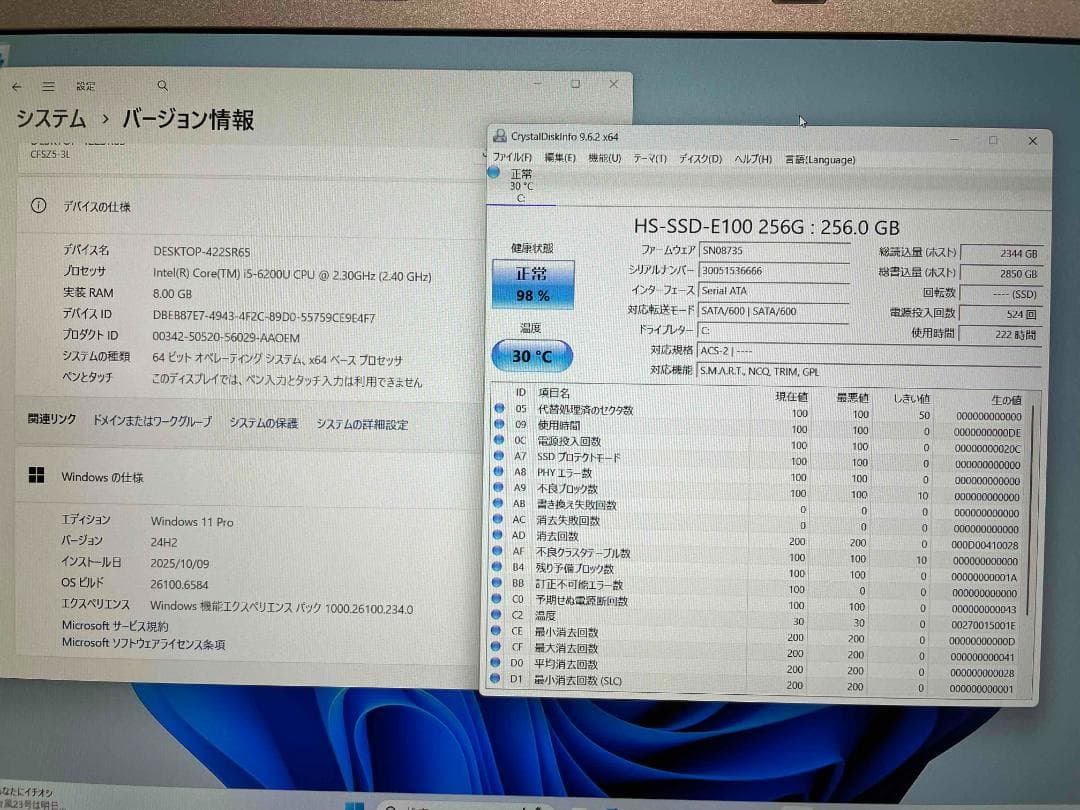Click the デバイスの仕様 info circle icon

pos(37,207)
